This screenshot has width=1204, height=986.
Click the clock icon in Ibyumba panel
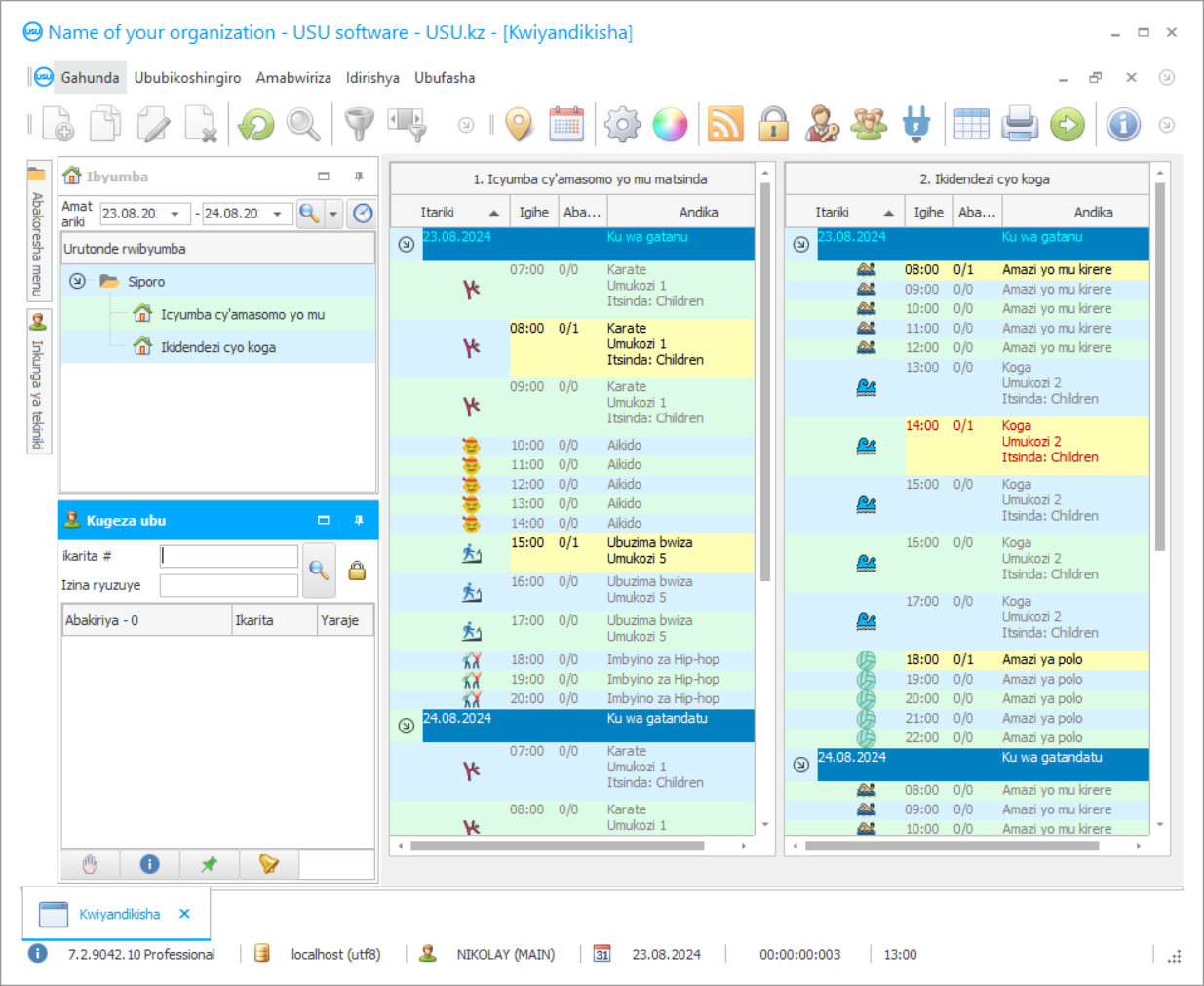tap(363, 214)
